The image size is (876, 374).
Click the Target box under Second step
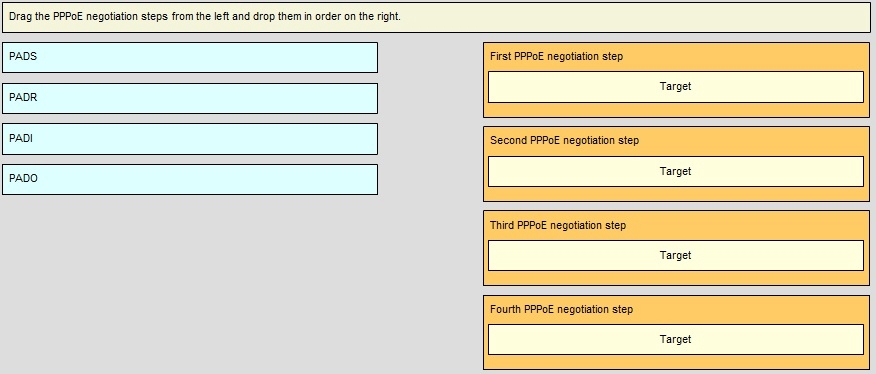click(x=676, y=172)
